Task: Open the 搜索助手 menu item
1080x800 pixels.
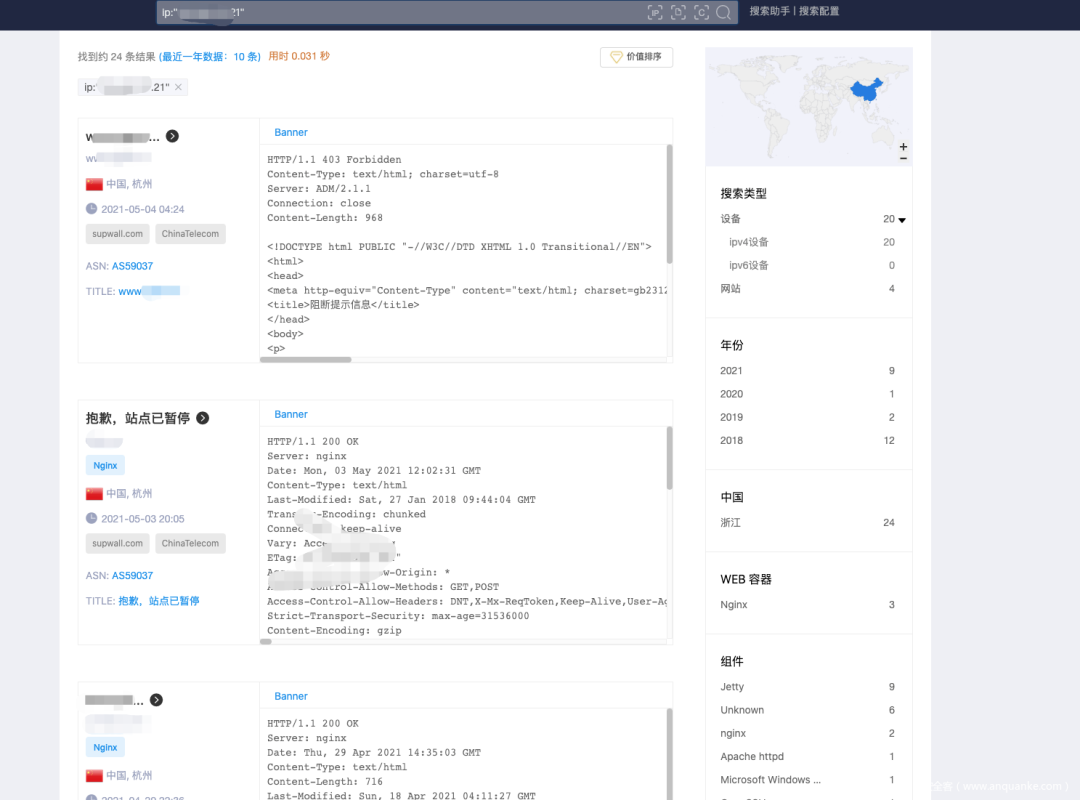Action: (x=769, y=11)
